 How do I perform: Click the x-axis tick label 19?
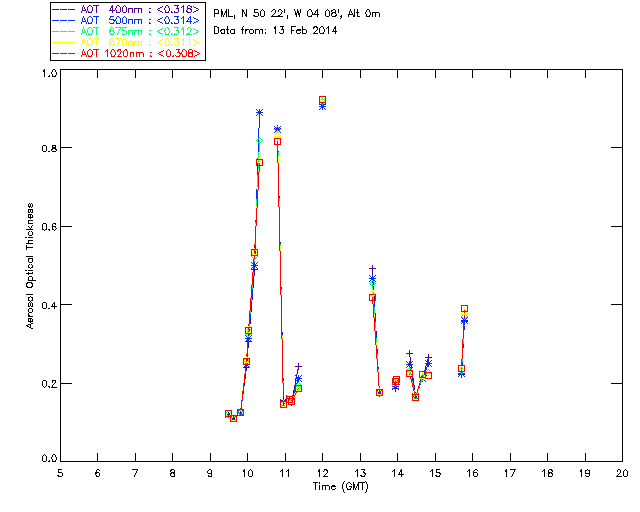point(585,473)
